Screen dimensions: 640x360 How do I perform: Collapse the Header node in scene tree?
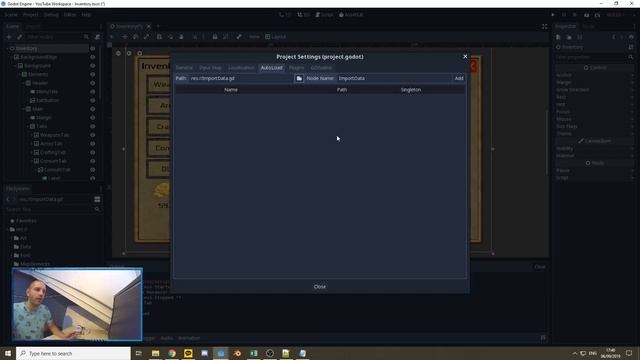point(23,83)
